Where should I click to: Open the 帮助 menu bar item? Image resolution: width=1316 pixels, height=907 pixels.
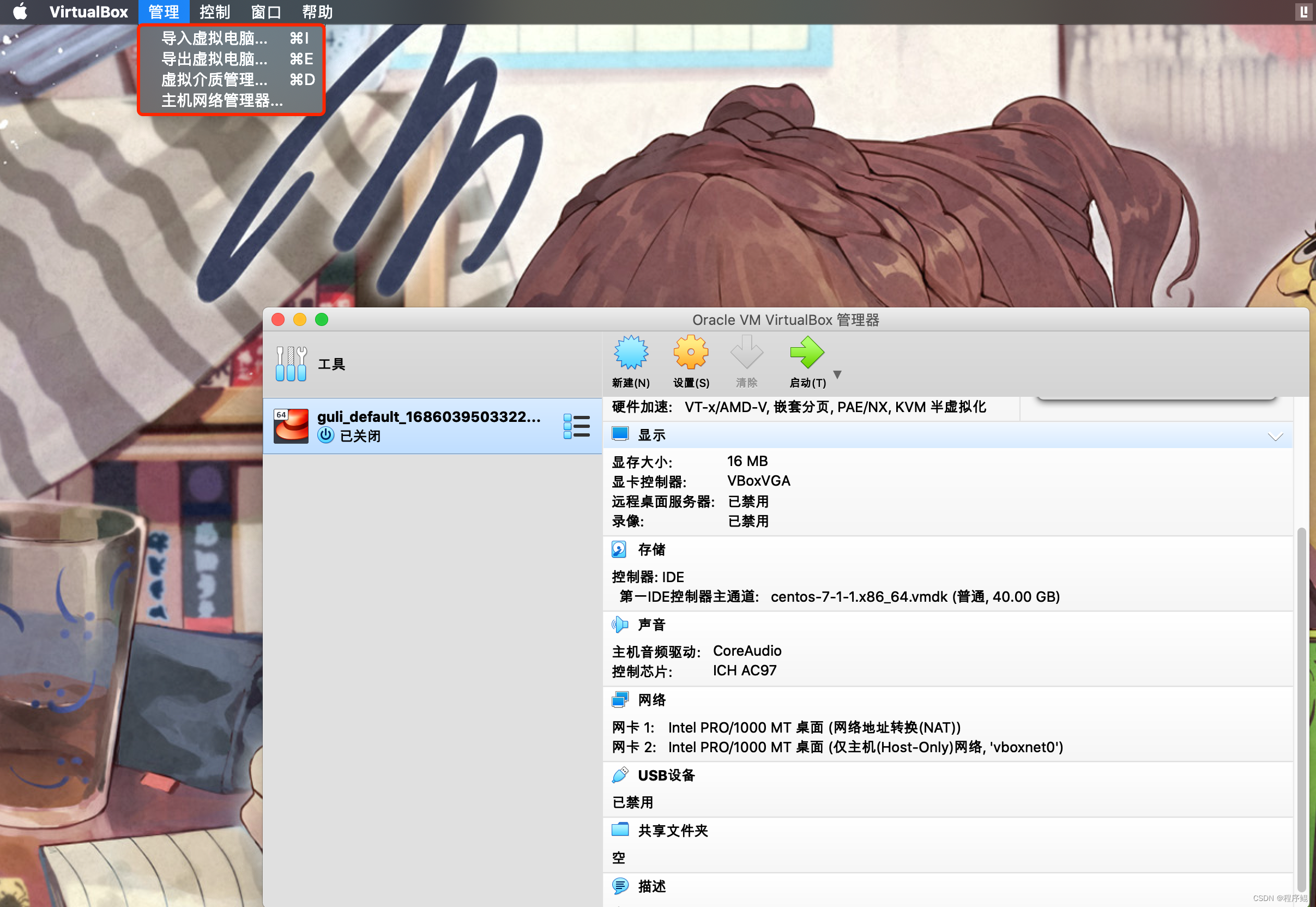click(317, 12)
